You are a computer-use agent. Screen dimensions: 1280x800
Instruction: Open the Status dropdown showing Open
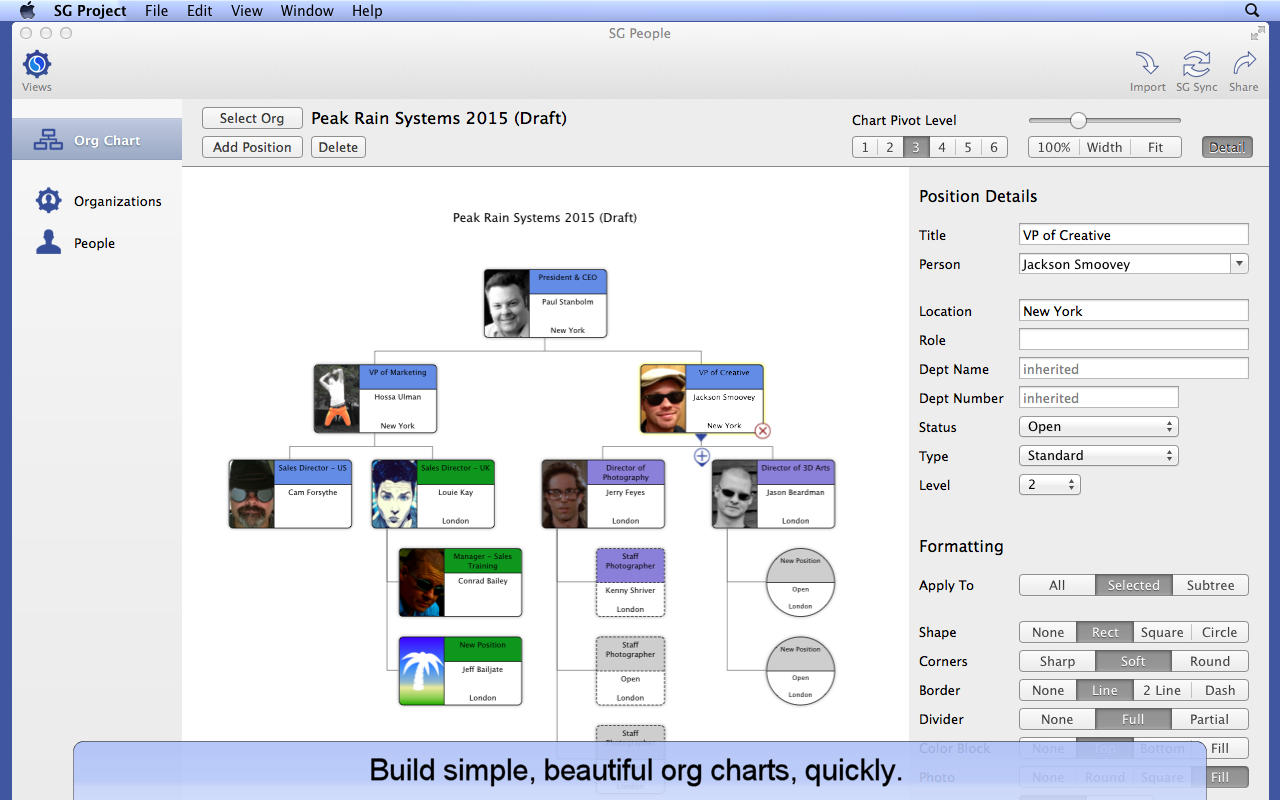coord(1098,427)
